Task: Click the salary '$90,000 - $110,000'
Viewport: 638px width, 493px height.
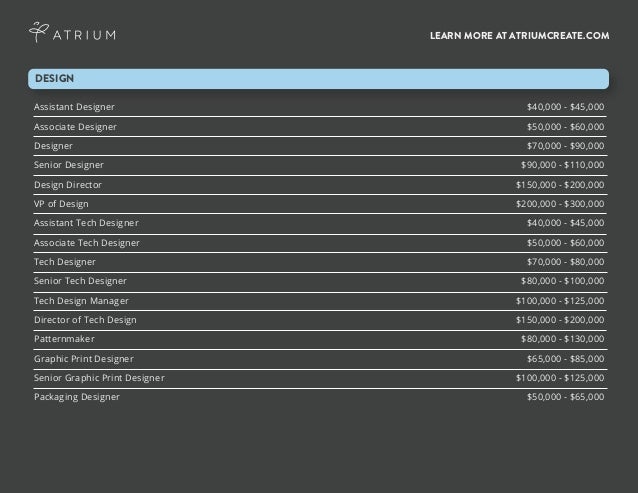Action: point(562,165)
